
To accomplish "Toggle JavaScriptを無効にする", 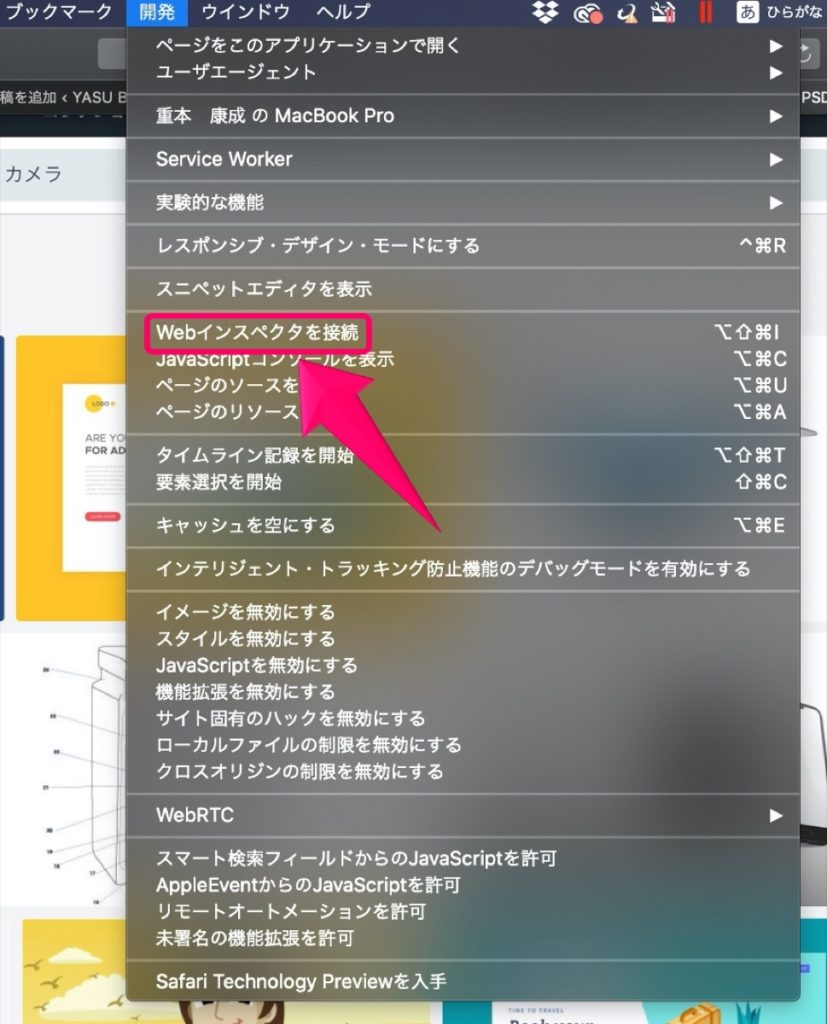I will point(463,665).
